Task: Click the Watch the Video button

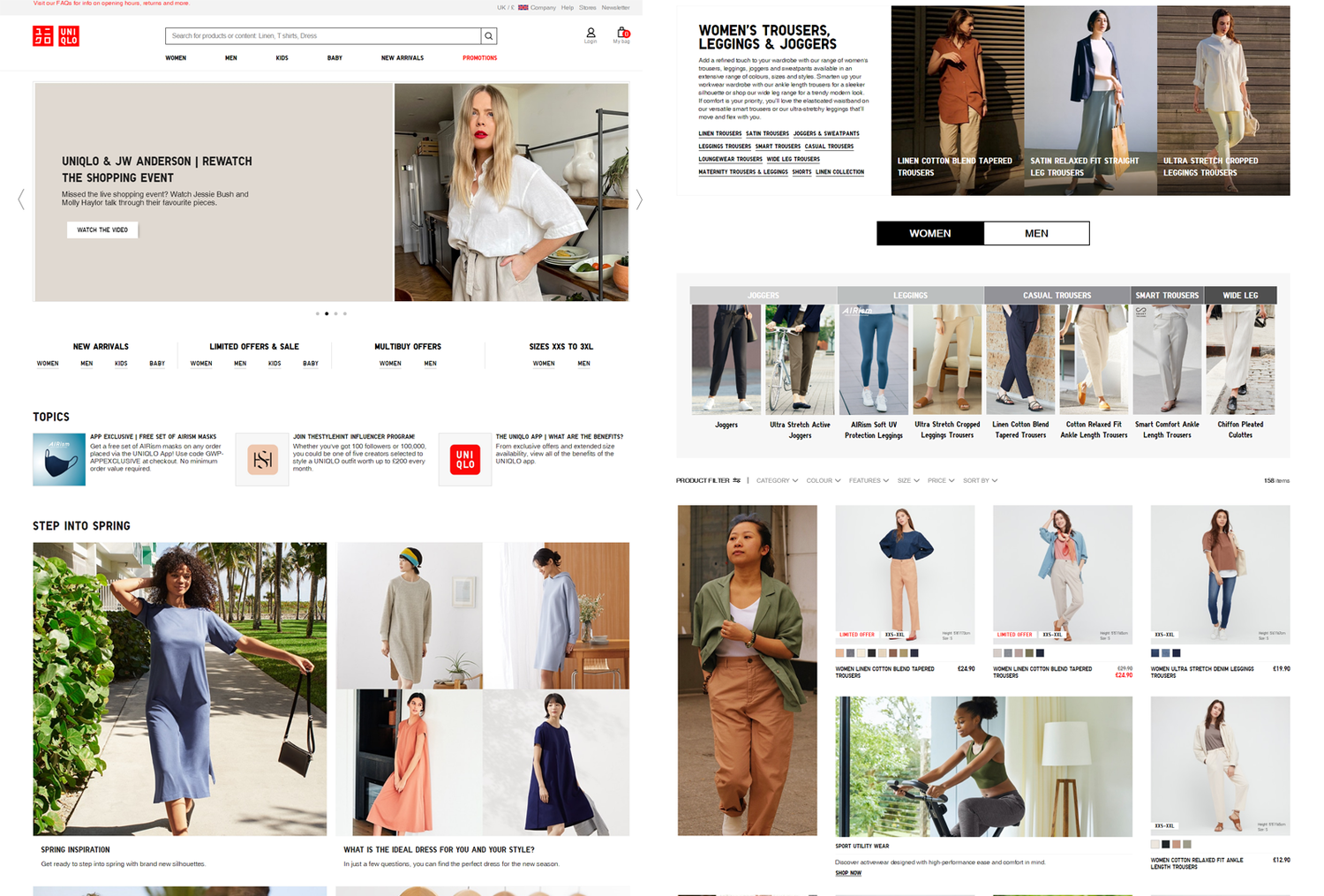Action: (102, 230)
